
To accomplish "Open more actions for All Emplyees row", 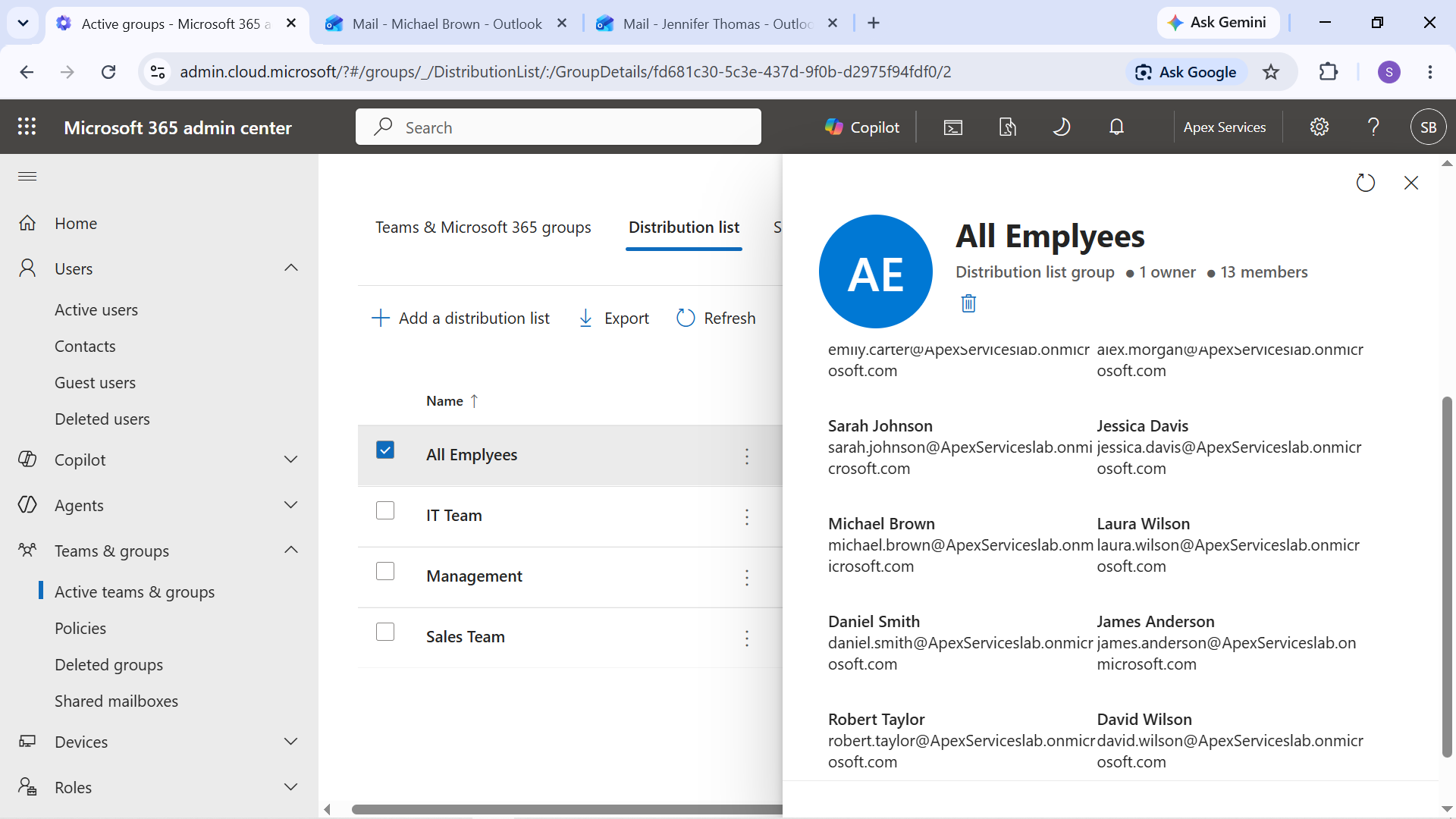I will click(747, 456).
